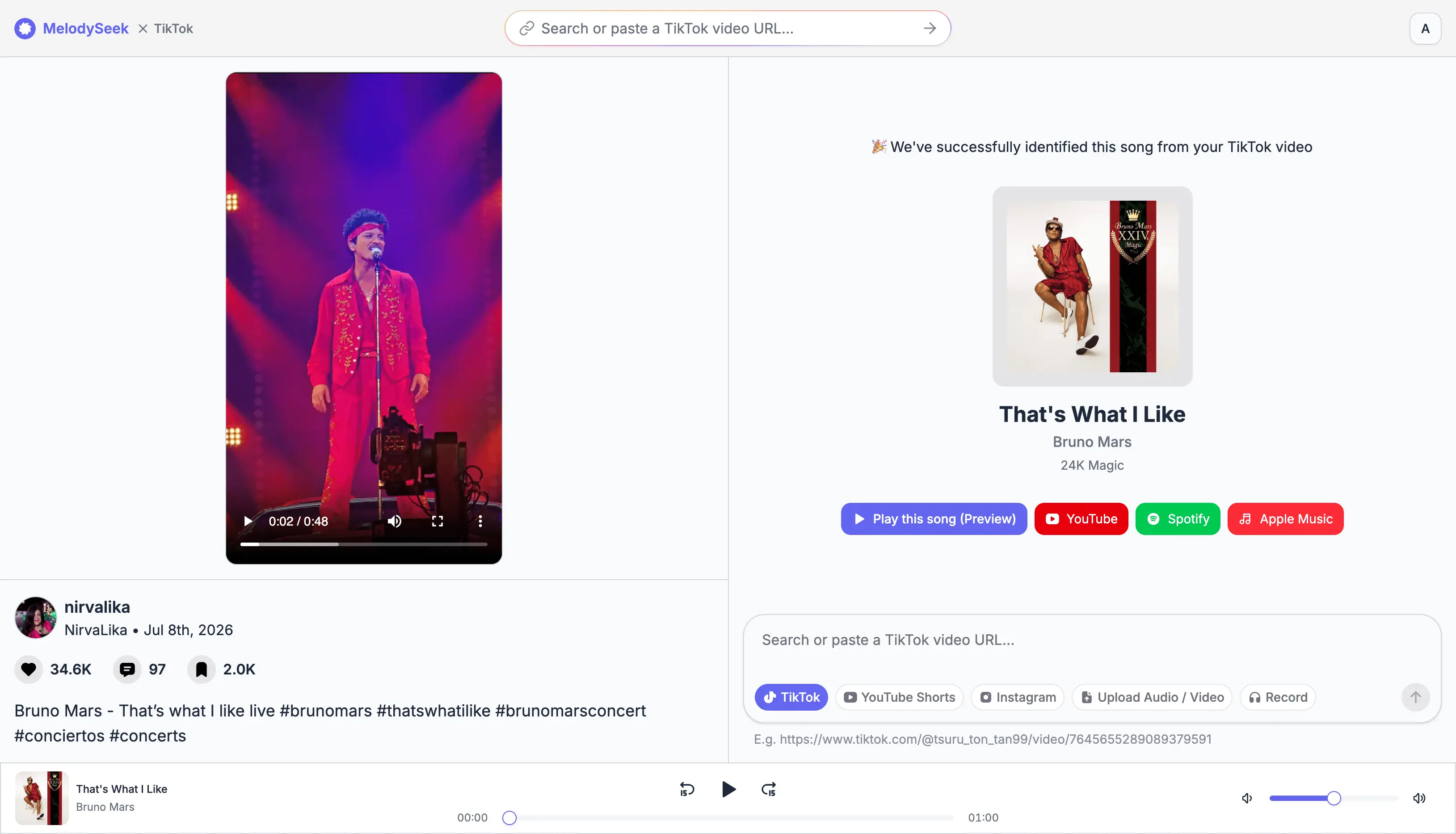The height and width of the screenshot is (834, 1456).
Task: Click the #concerts hashtag
Action: [x=148, y=736]
